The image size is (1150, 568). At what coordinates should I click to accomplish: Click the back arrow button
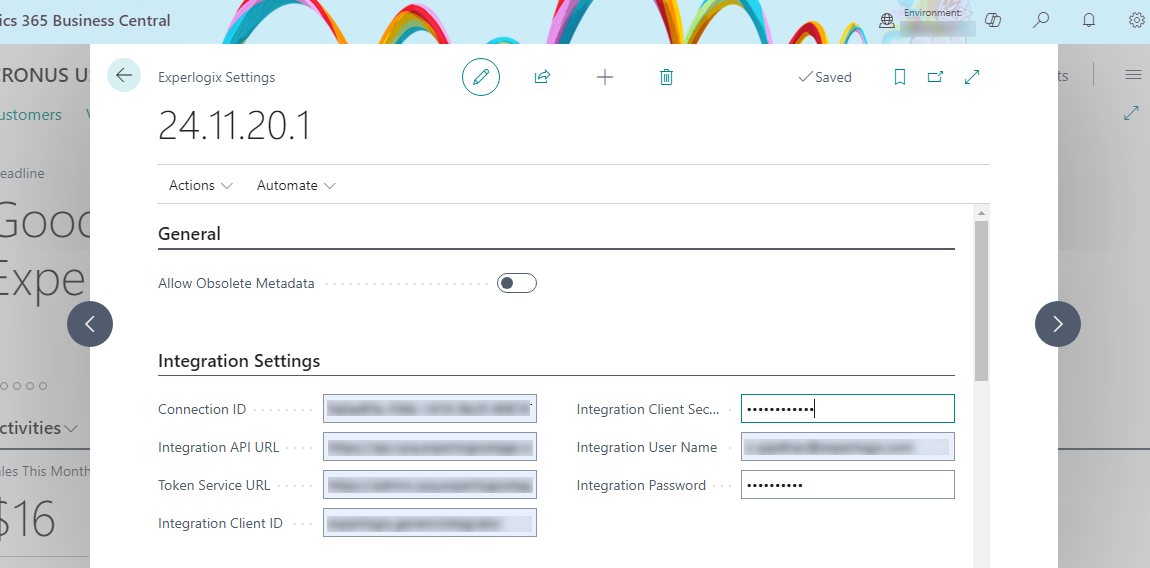(124, 75)
